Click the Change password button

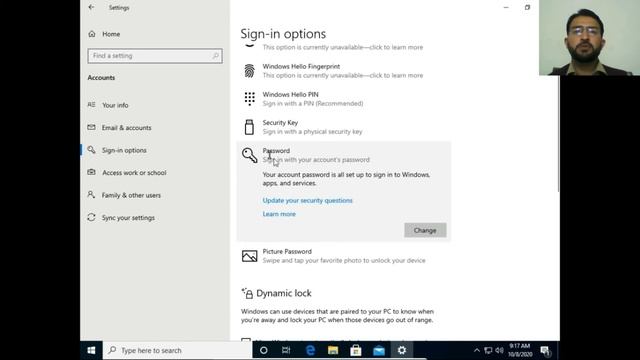(425, 230)
